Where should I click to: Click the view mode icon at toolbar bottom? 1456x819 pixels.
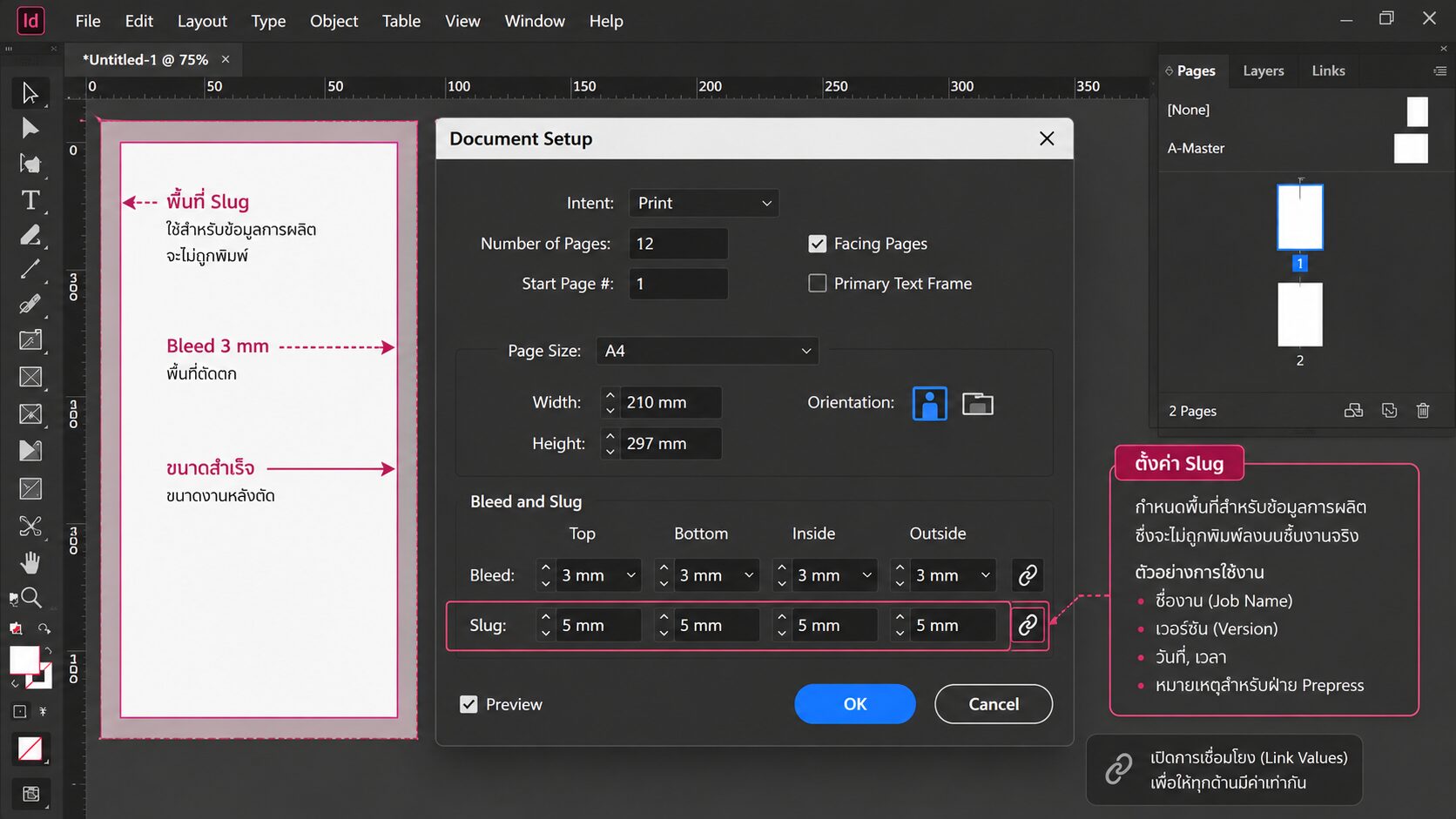coord(30,794)
